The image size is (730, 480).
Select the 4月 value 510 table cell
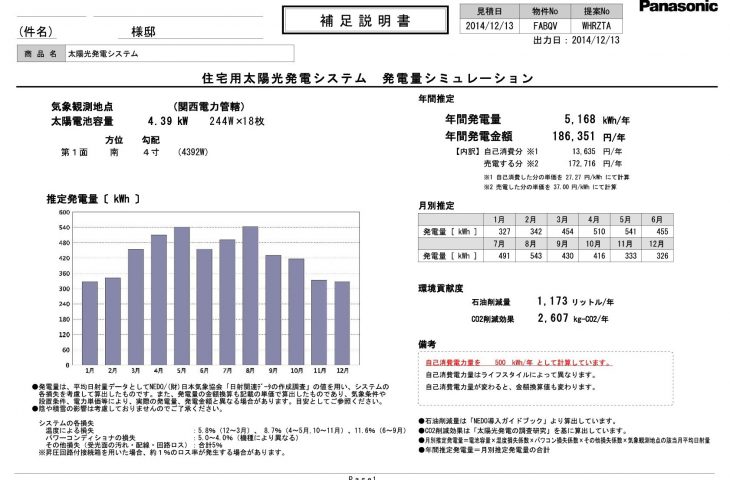point(594,231)
